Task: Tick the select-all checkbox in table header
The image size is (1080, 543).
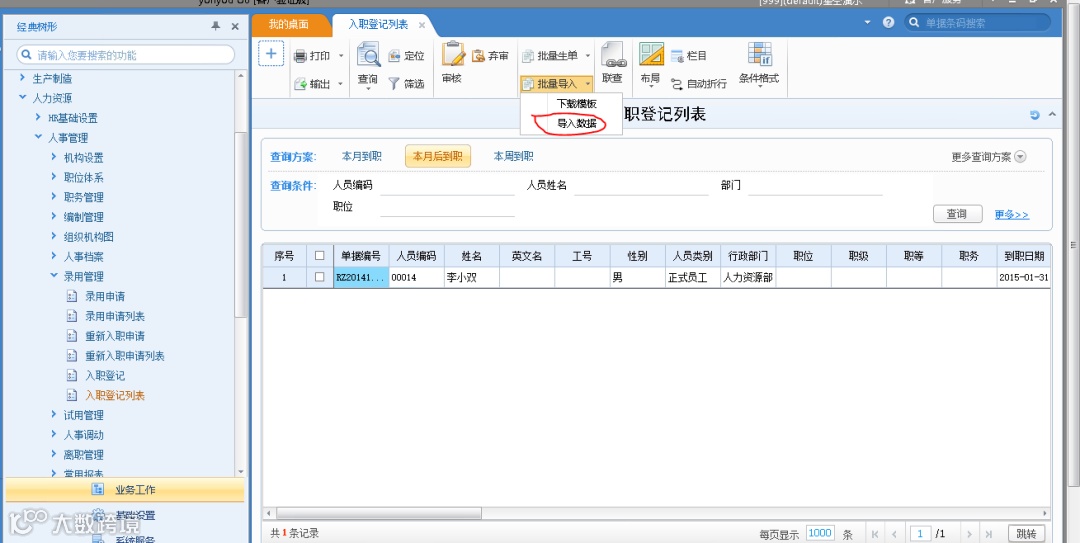Action: click(319, 256)
